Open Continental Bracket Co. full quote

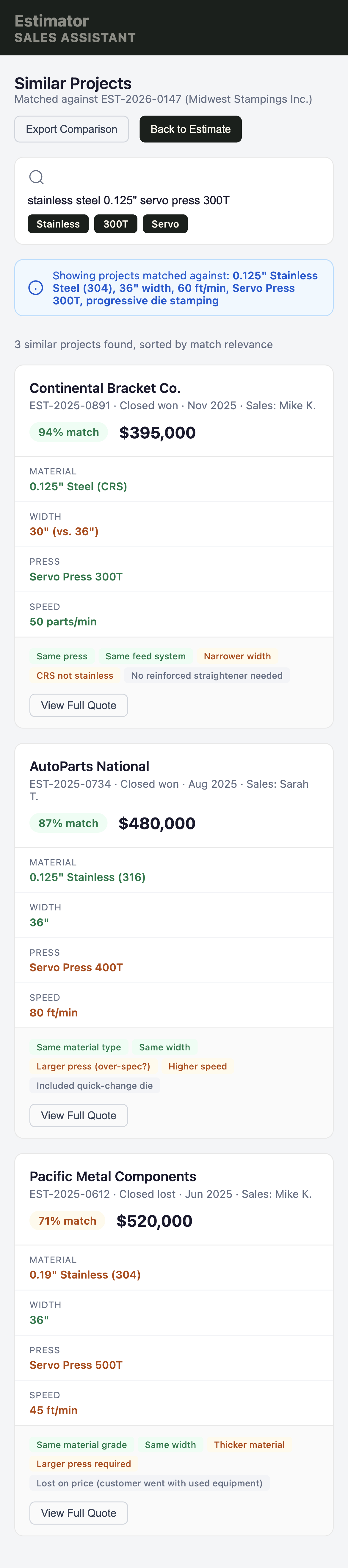(x=78, y=705)
